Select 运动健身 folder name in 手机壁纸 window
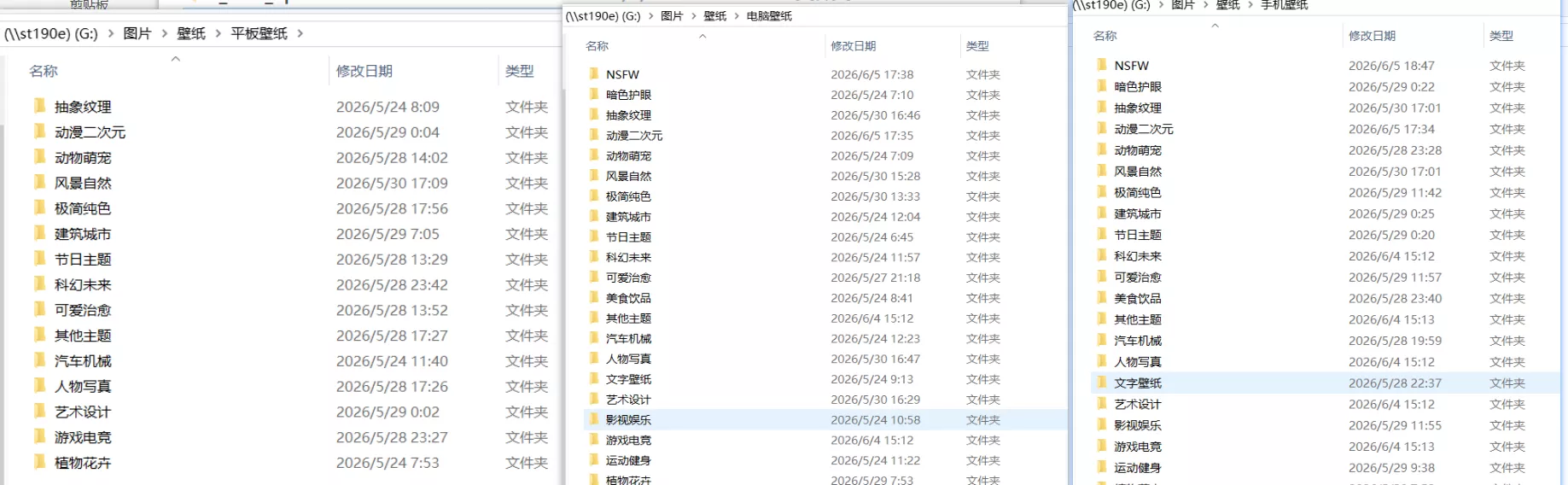Screen dimensions: 1568x485 click(1138, 468)
